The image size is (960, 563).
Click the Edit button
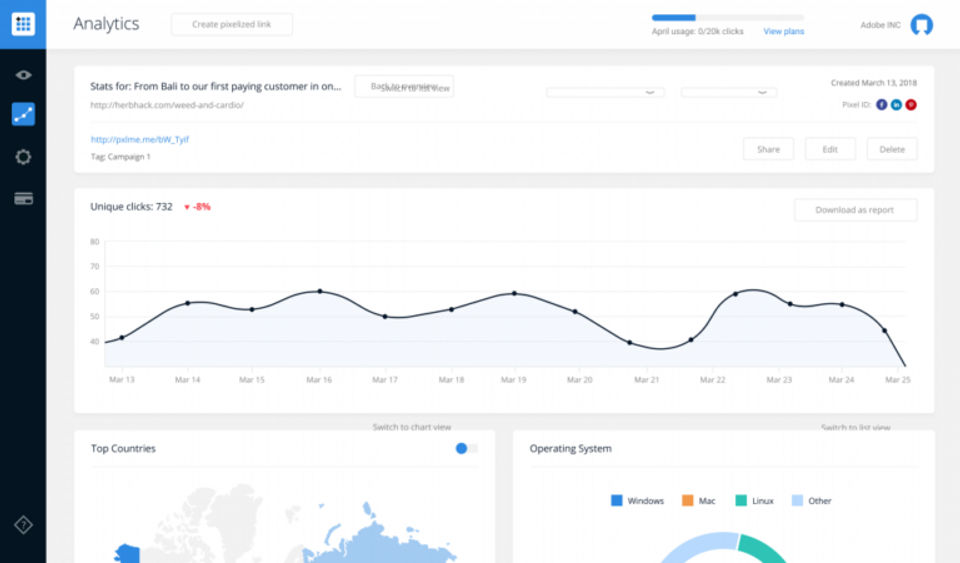(x=830, y=149)
